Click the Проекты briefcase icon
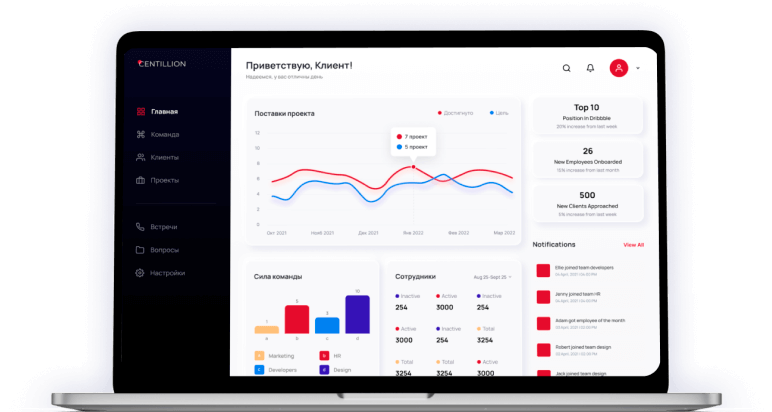The width and height of the screenshot is (772, 412). coord(141,180)
